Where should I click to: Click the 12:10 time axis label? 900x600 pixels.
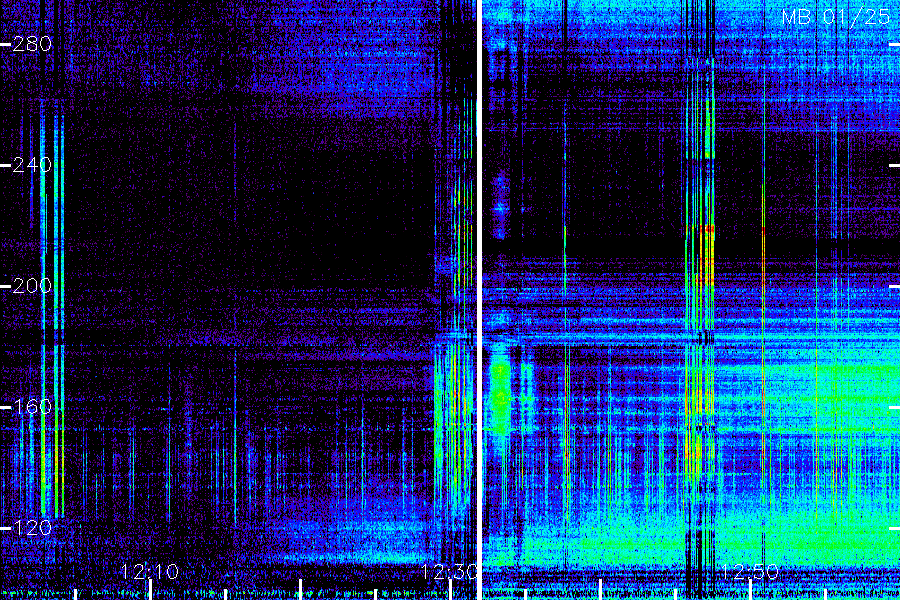coord(150,572)
